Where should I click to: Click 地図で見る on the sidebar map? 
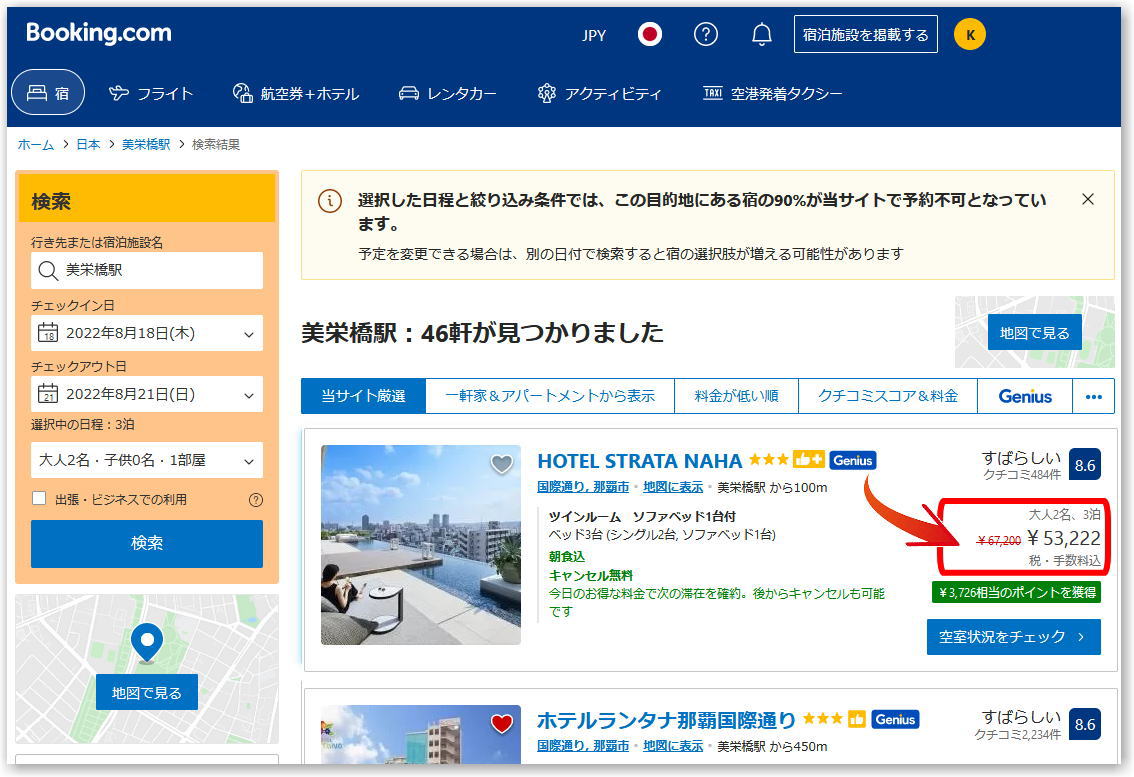coord(147,693)
